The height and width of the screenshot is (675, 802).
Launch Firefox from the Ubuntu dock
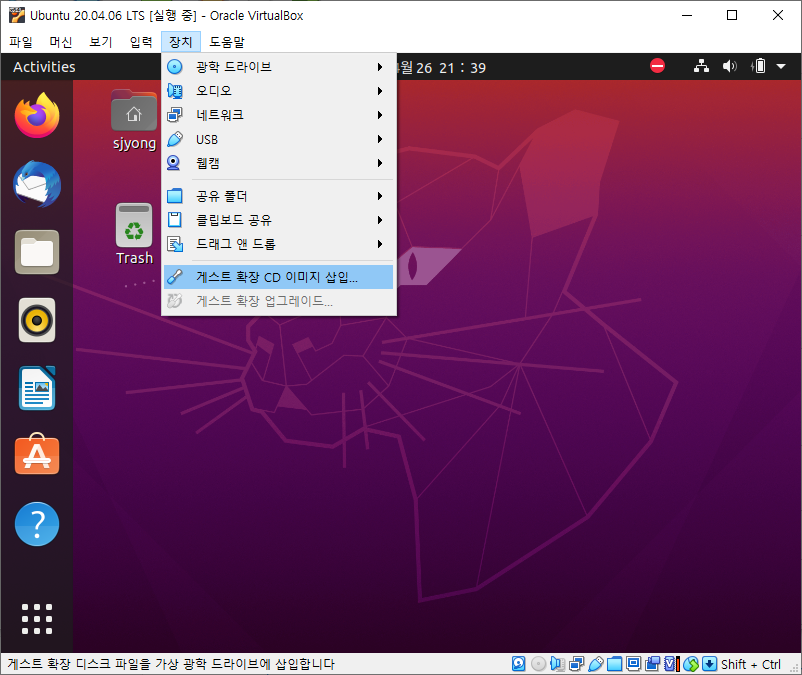tap(37, 115)
